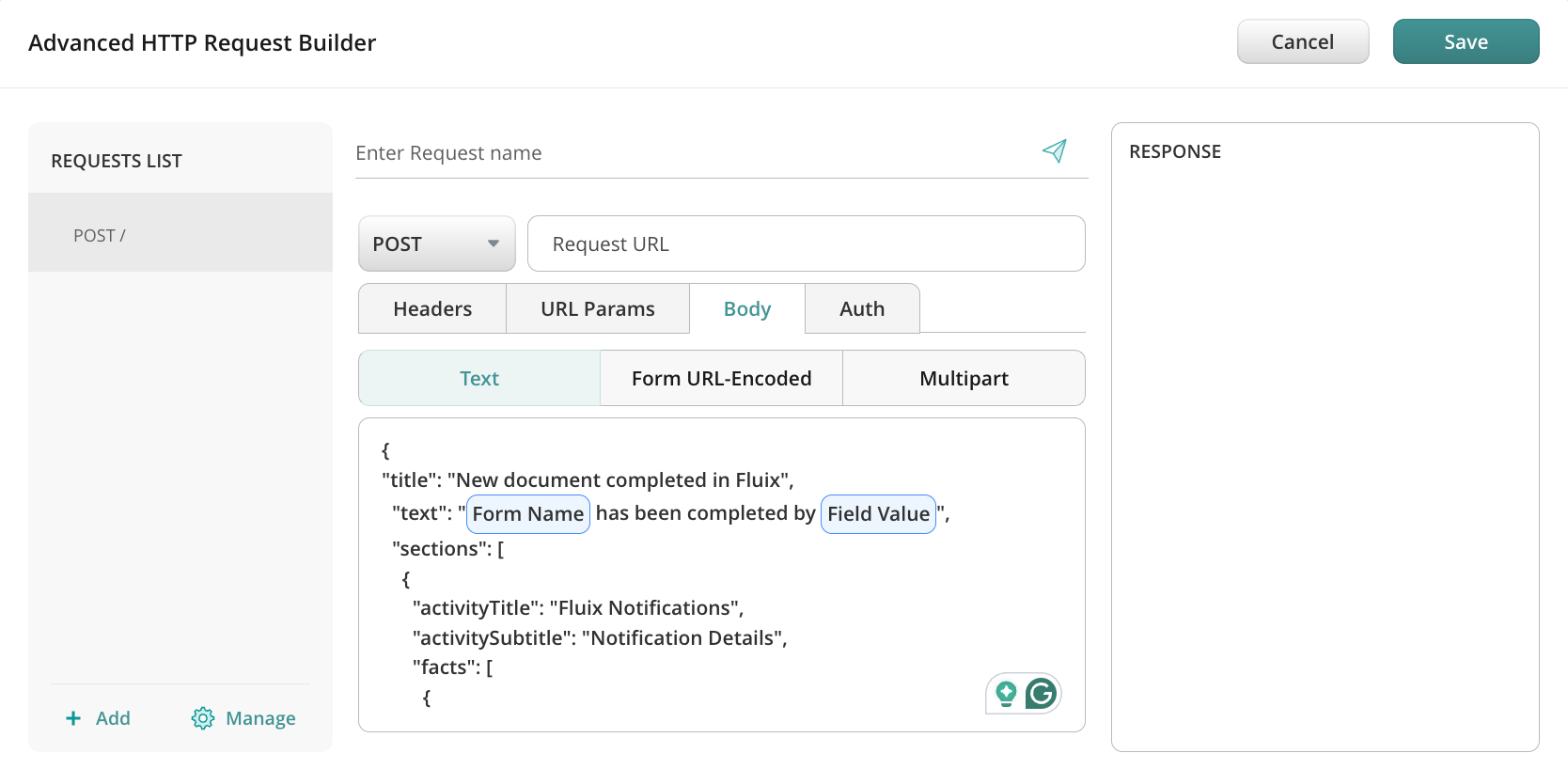This screenshot has width=1568, height=769.
Task: Click the Grammarly icon in body editor
Action: [x=1041, y=694]
